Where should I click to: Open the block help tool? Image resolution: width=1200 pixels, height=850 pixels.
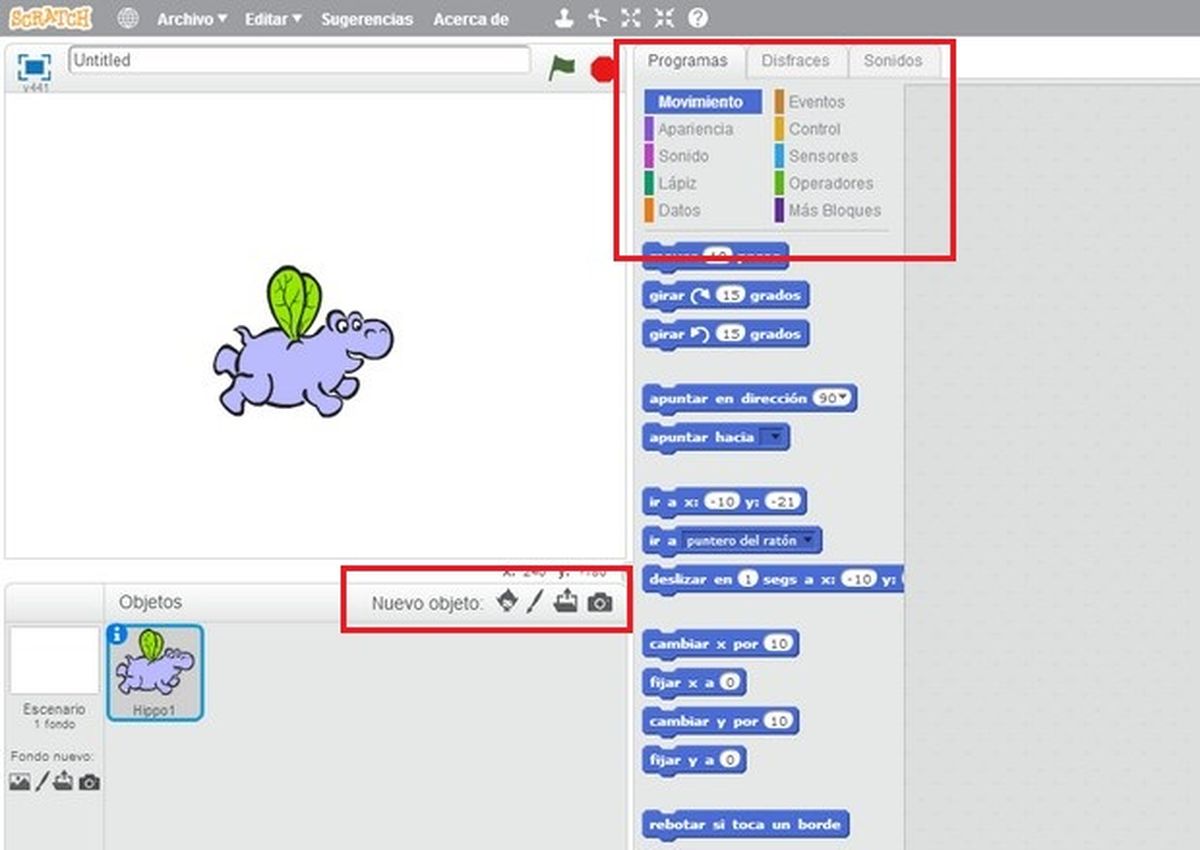(697, 17)
